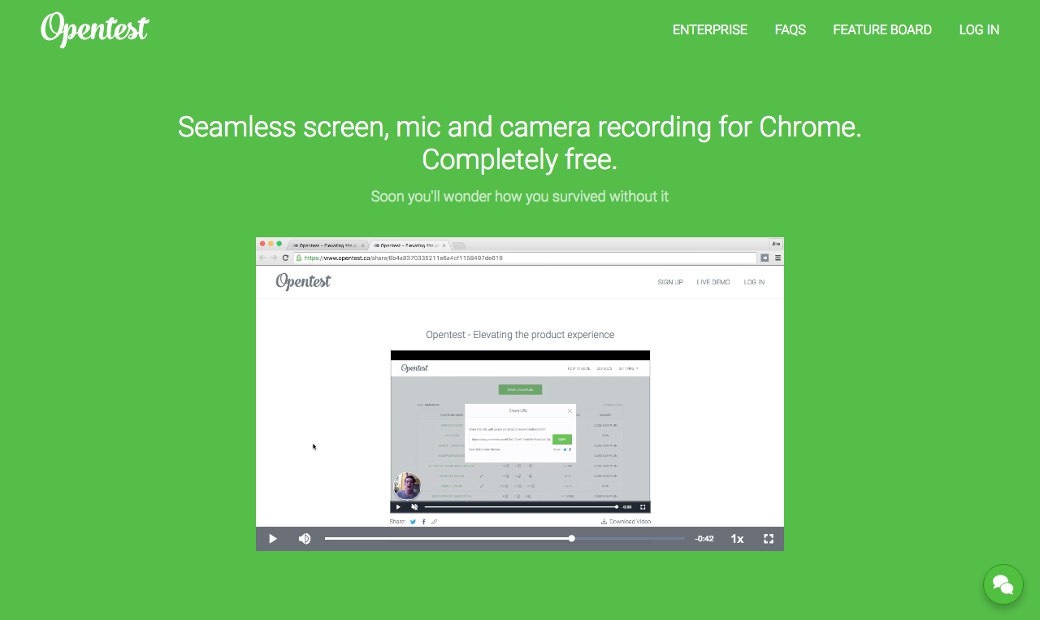Enter fullscreen from the gray control bar
This screenshot has width=1040, height=620.
(x=768, y=539)
